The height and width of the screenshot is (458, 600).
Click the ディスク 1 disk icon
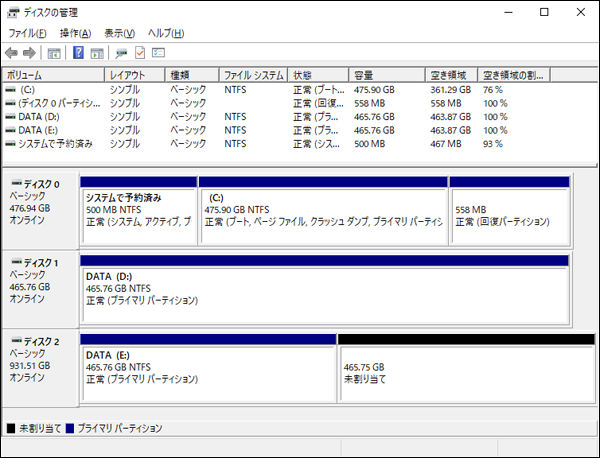(16, 262)
